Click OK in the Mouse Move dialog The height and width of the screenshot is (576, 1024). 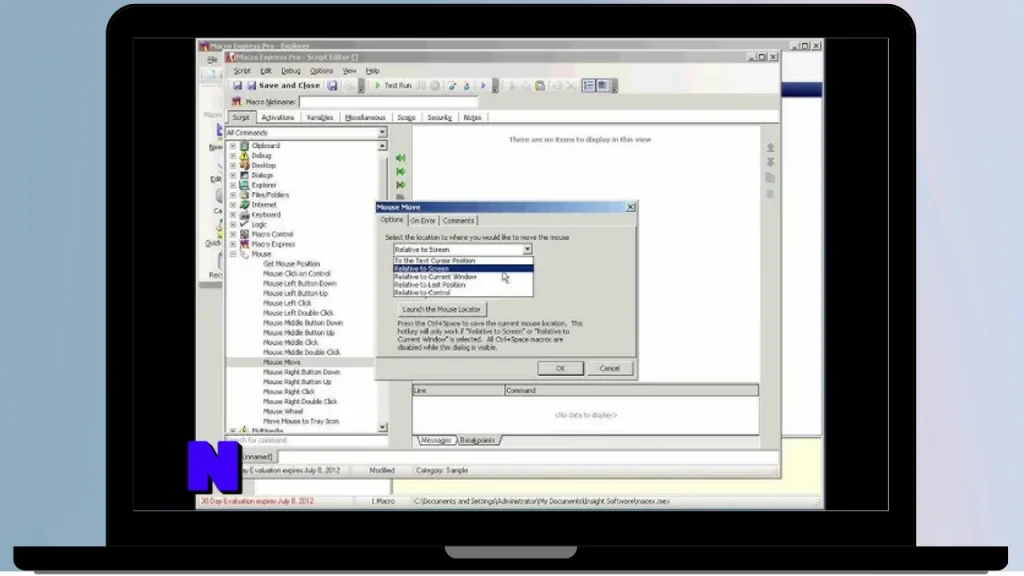(x=560, y=368)
